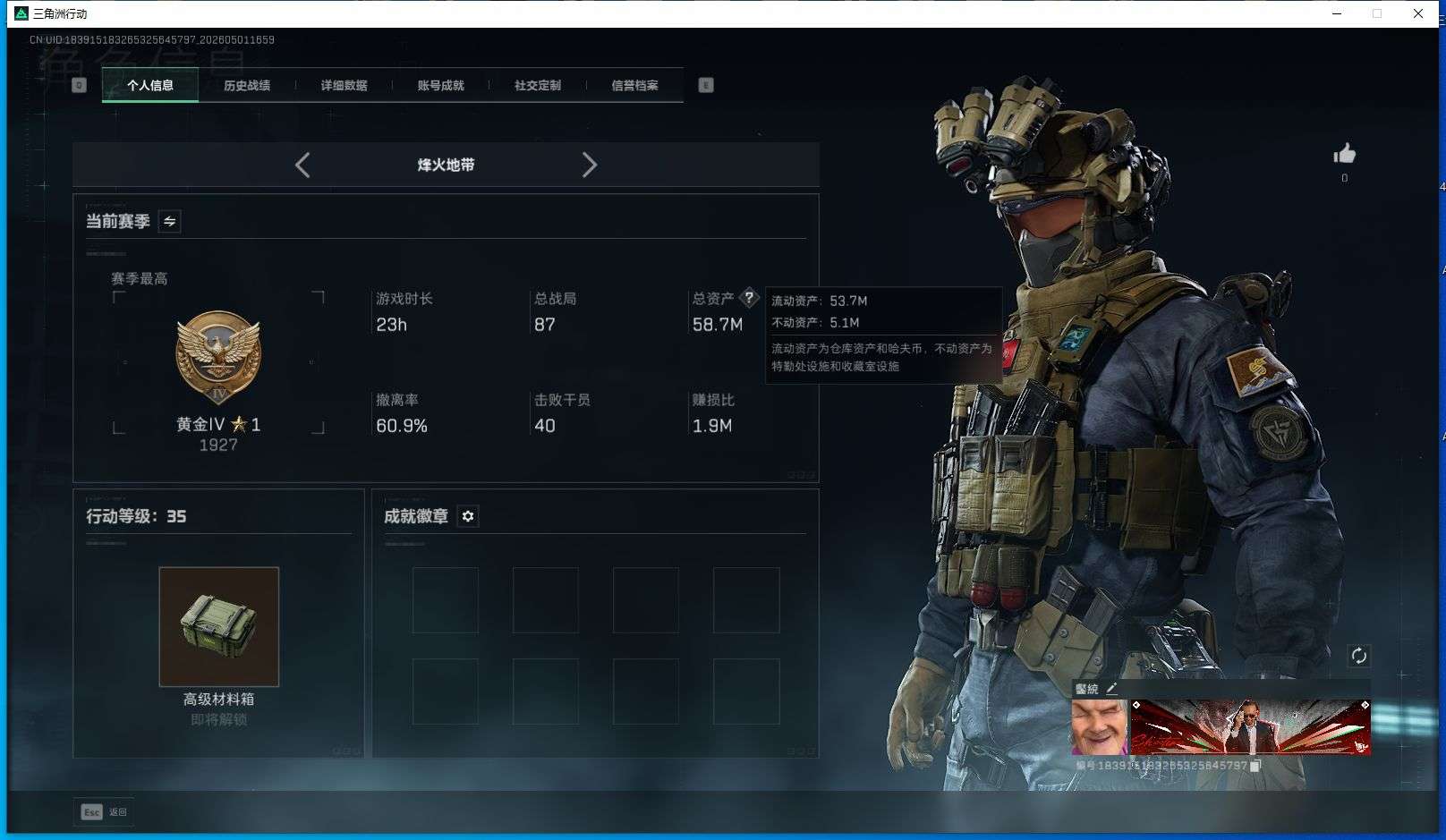The width and height of the screenshot is (1446, 840).
Task: Select the 个人信息 tab
Action: pos(150,85)
